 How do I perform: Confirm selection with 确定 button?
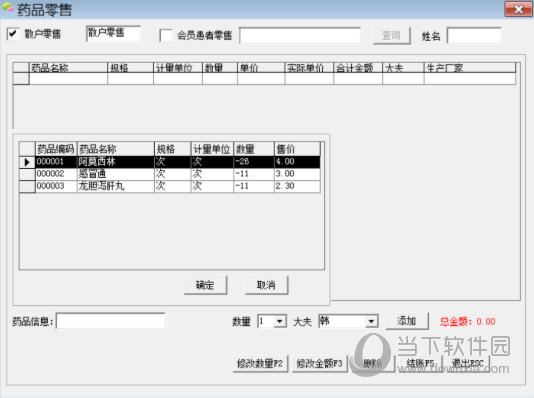coord(205,285)
